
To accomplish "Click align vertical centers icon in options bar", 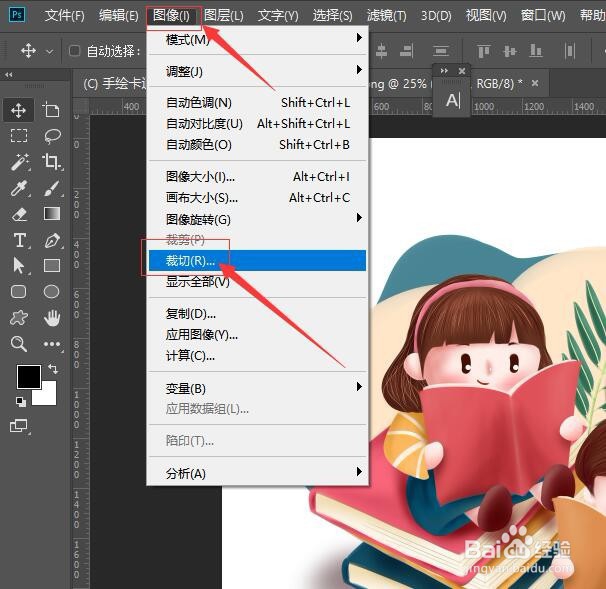I will click(x=510, y=51).
